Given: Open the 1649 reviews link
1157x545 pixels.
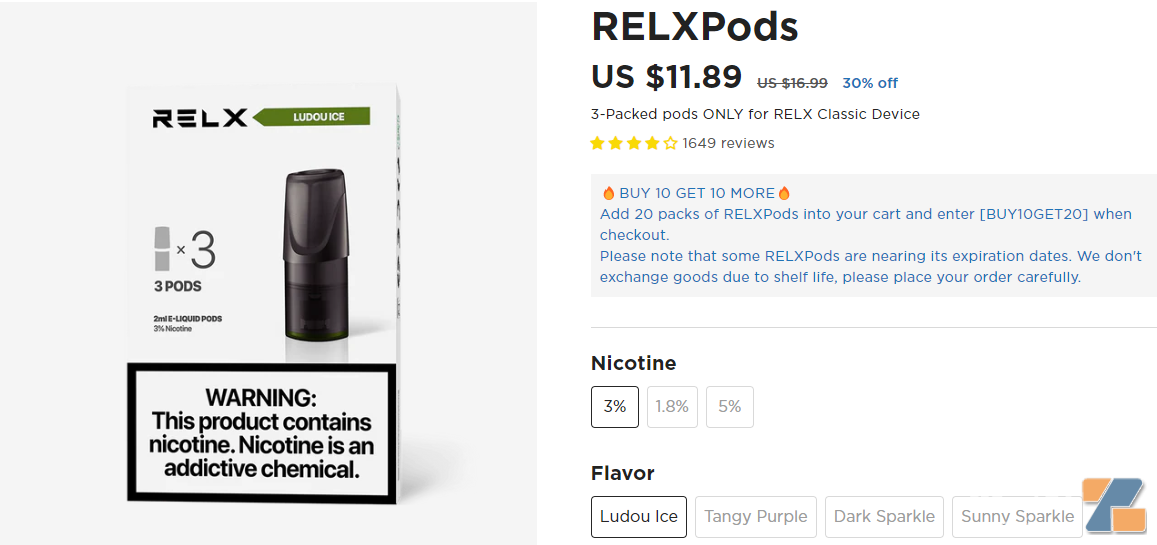Looking at the screenshot, I should 728,143.
